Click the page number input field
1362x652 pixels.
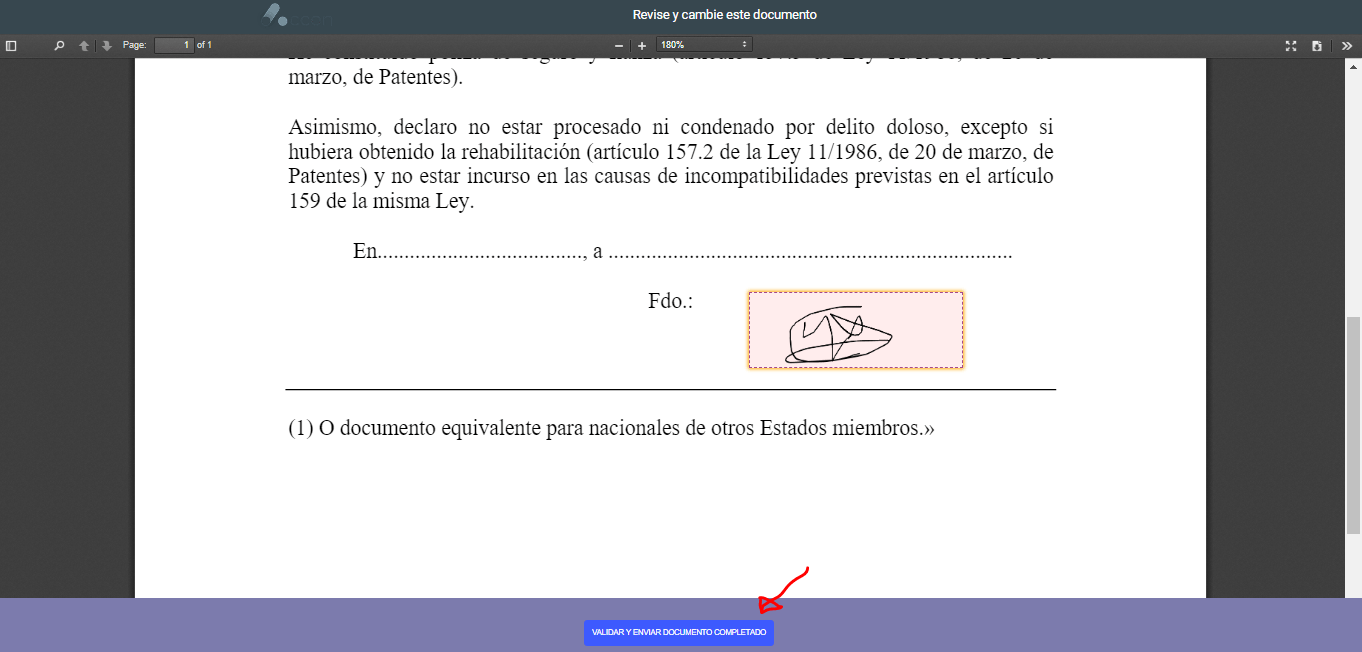click(x=174, y=45)
